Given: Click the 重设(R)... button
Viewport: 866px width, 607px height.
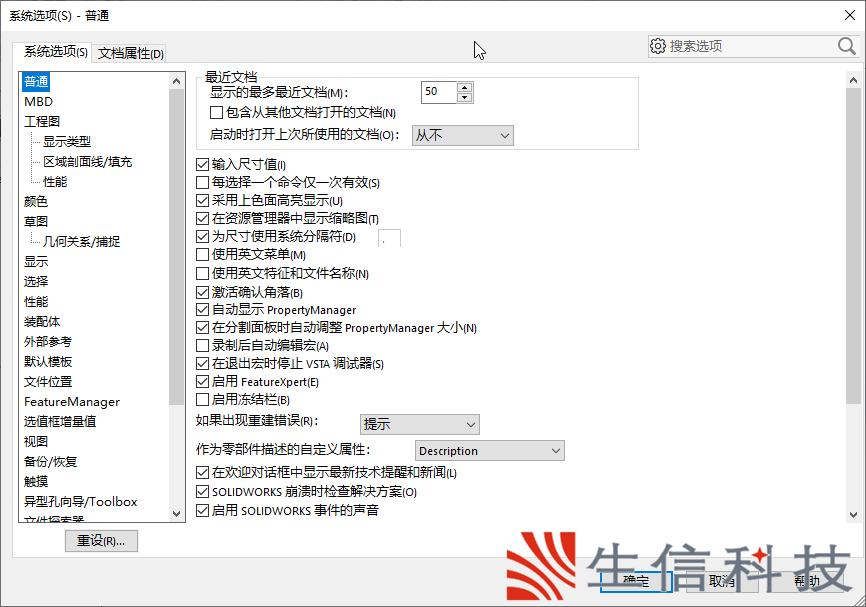Looking at the screenshot, I should pos(101,541).
